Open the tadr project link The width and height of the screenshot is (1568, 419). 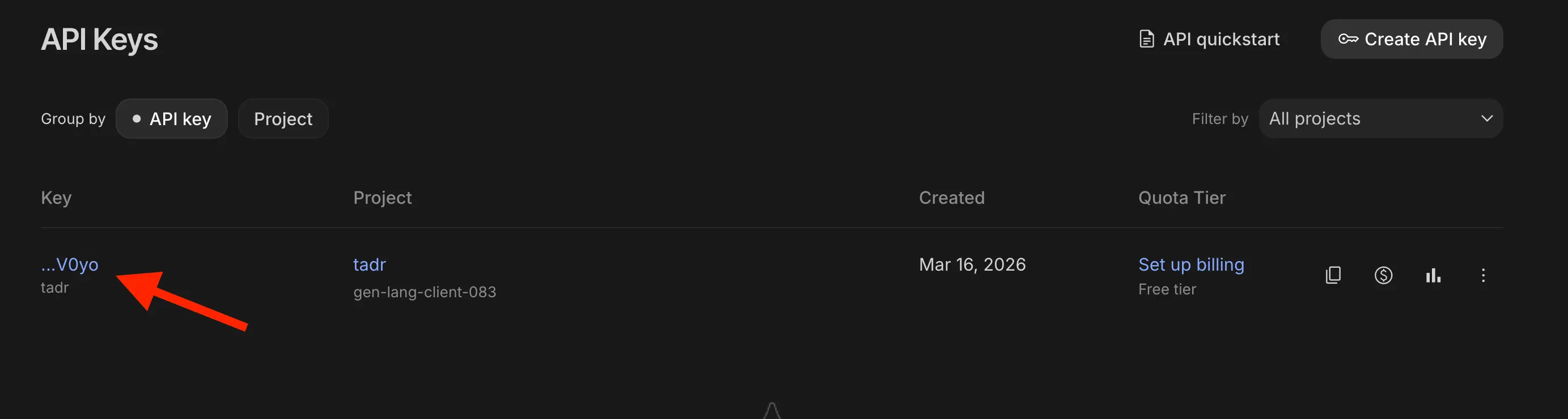(370, 264)
